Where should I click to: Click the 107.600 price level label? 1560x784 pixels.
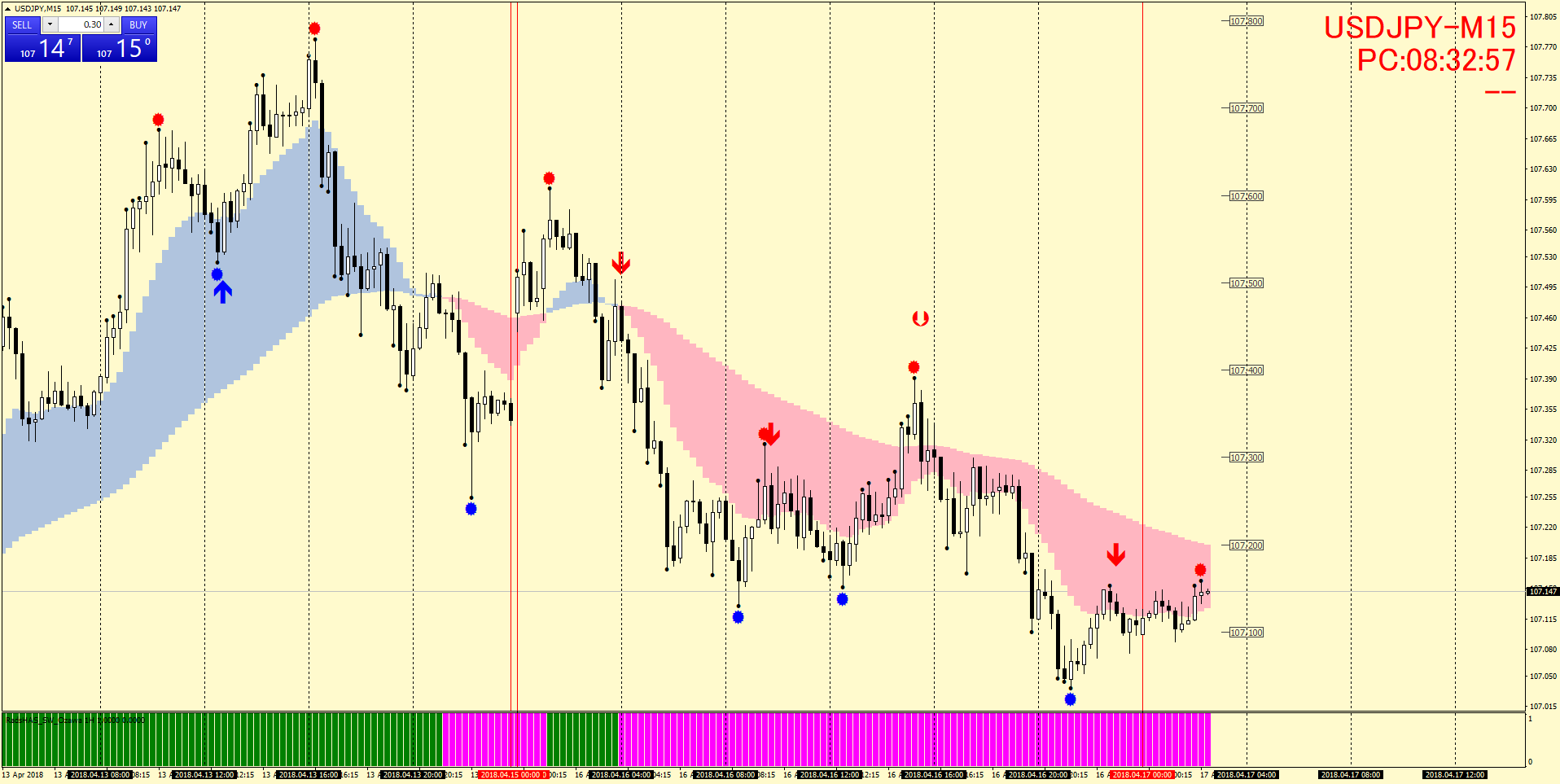click(1247, 196)
